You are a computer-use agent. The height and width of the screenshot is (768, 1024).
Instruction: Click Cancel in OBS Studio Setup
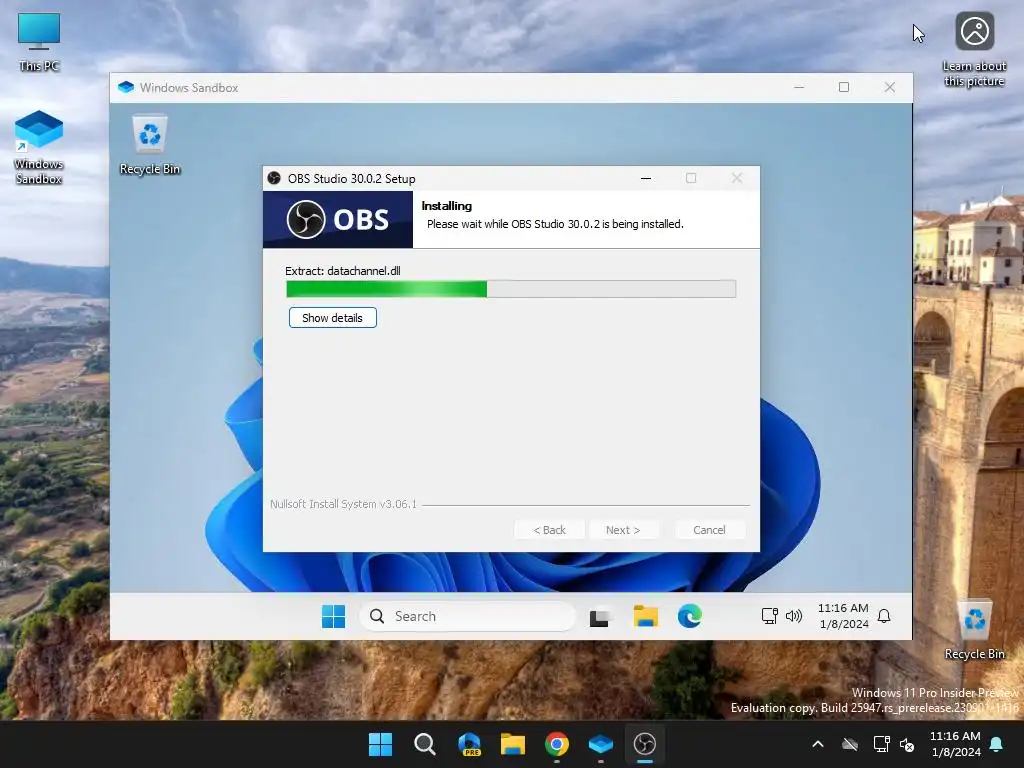coord(709,530)
